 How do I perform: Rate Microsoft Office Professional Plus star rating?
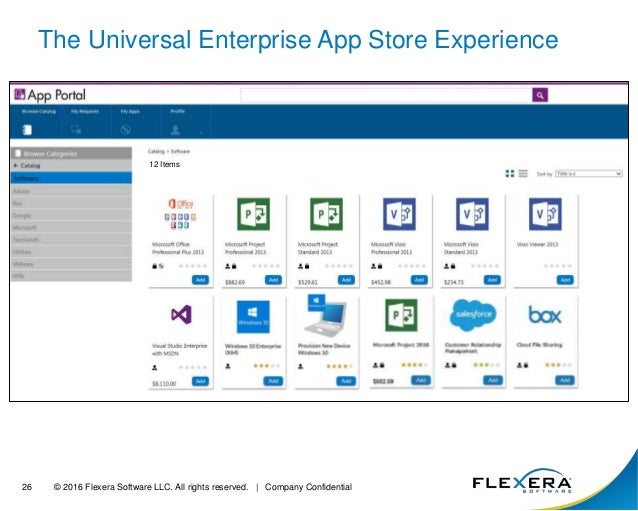[x=193, y=266]
